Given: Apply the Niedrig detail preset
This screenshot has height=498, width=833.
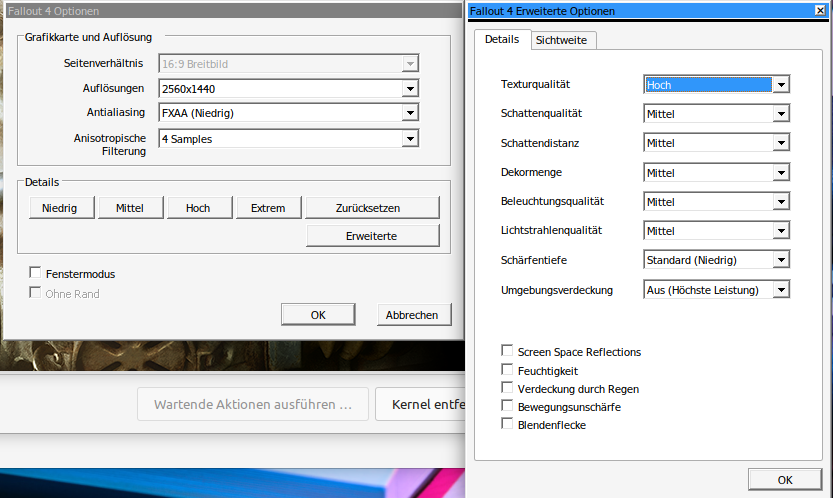Looking at the screenshot, I should coord(62,208).
